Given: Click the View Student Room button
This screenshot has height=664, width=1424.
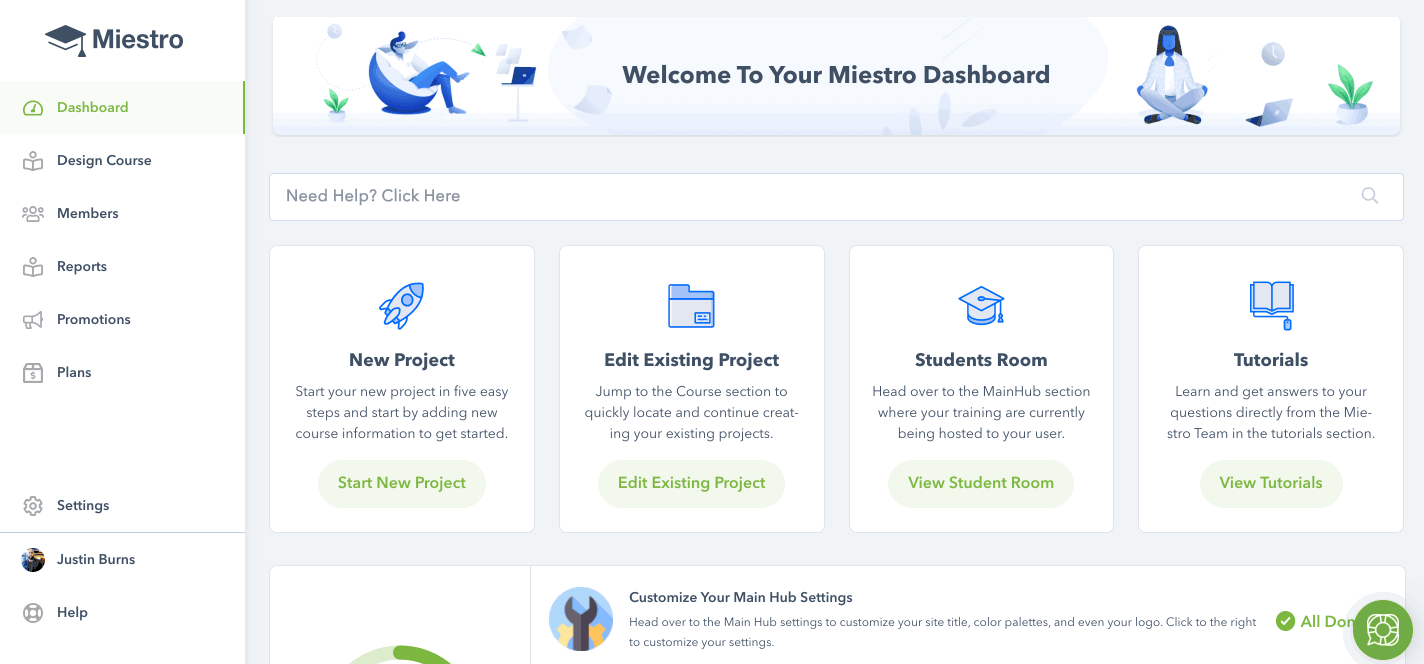Looking at the screenshot, I should (981, 483).
